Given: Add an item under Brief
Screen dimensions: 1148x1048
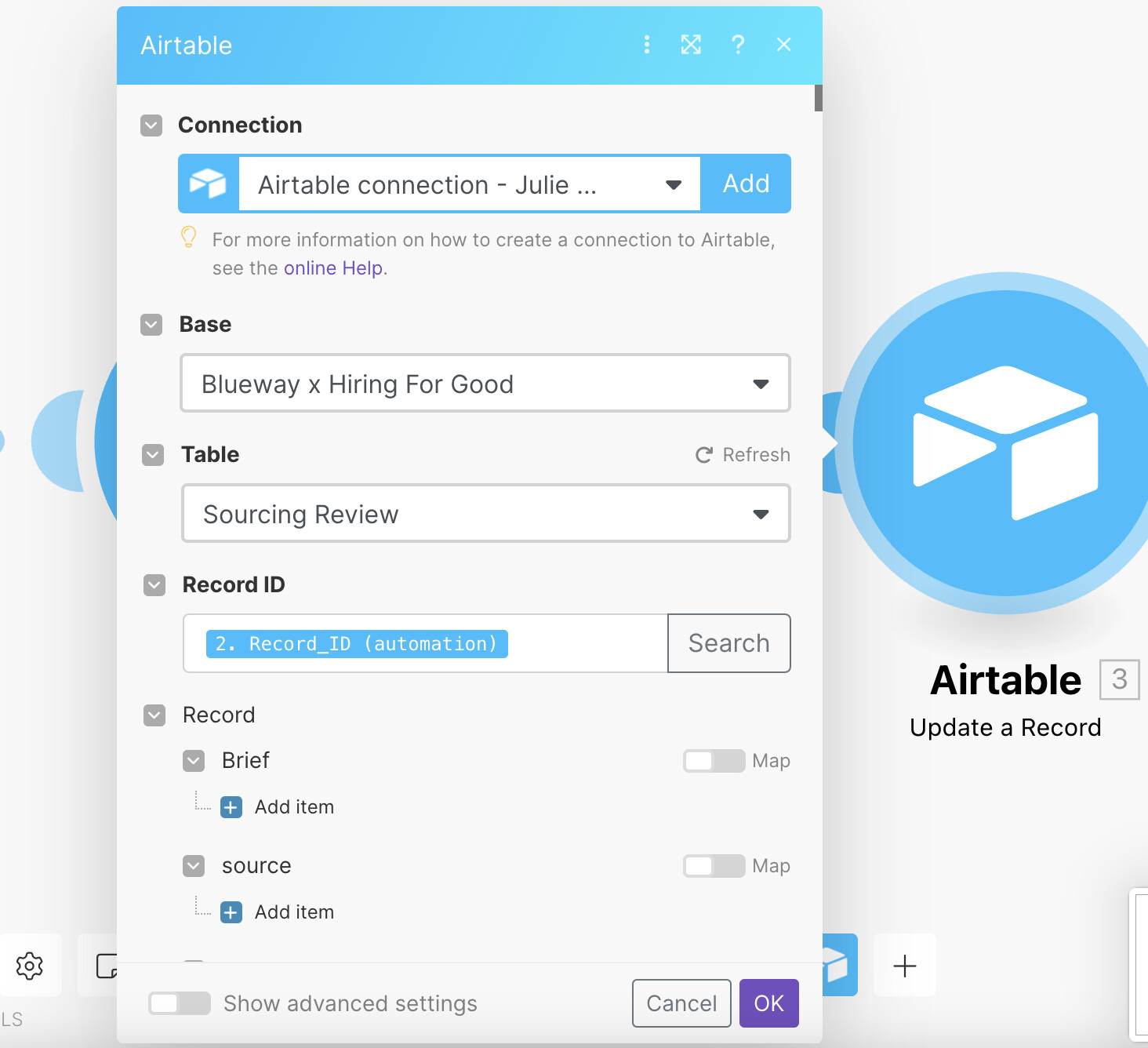Looking at the screenshot, I should (x=278, y=807).
